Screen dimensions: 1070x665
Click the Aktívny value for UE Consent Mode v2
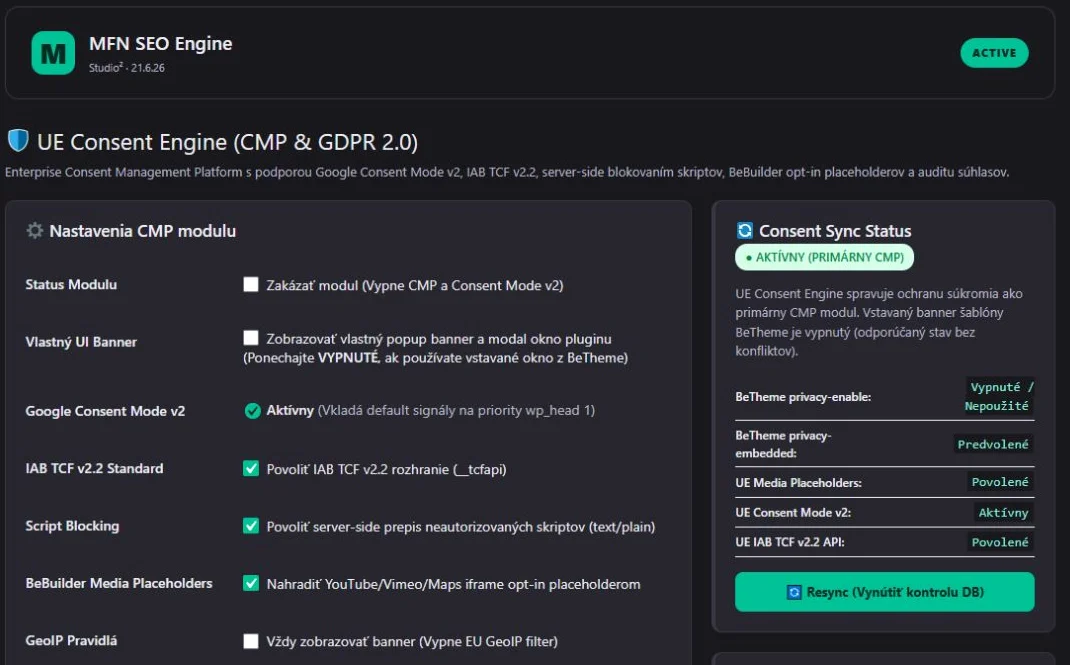tap(1003, 512)
